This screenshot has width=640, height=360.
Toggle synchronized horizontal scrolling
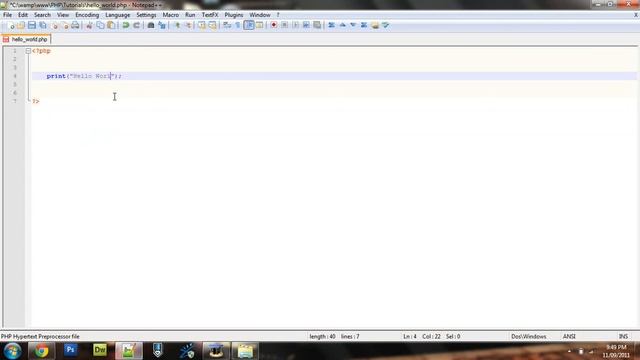[212, 25]
